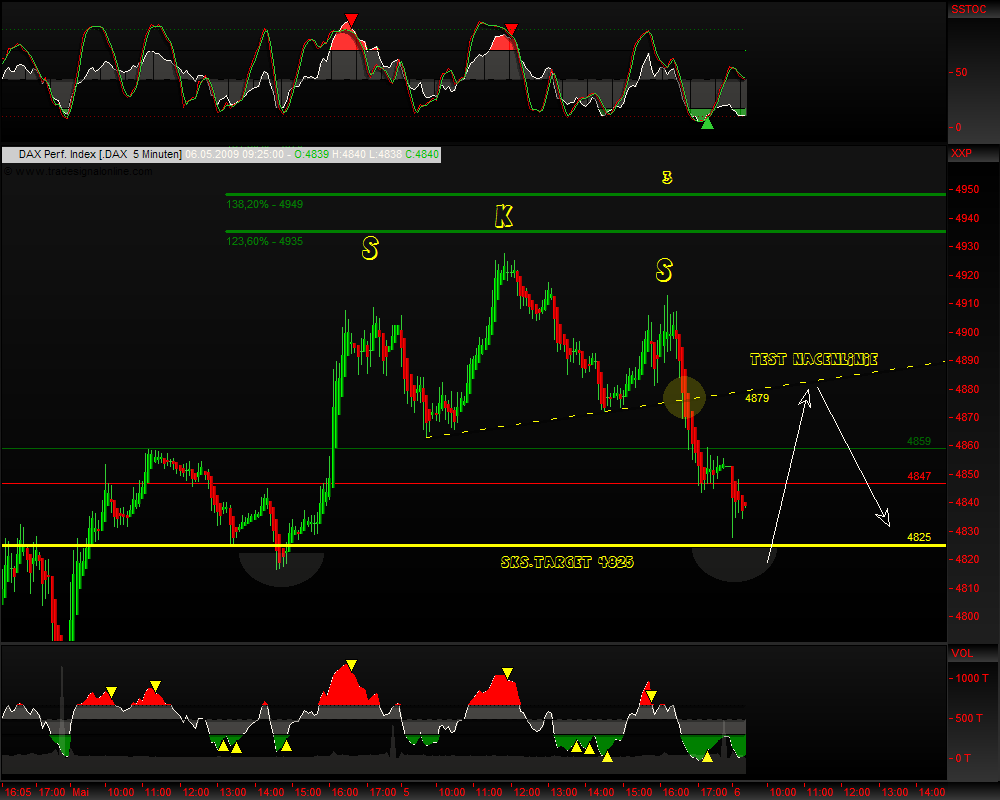Image resolution: width=1000 pixels, height=800 pixels.
Task: Click the TEST NACKENLINIE annotation text
Action: click(814, 358)
